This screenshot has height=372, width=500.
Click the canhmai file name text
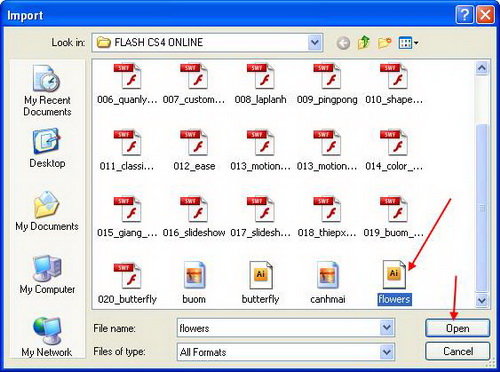[328, 299]
